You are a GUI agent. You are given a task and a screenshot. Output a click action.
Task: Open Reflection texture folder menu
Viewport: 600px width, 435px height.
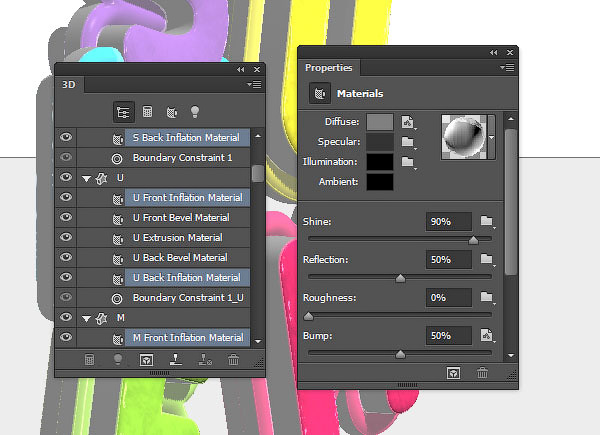click(487, 259)
